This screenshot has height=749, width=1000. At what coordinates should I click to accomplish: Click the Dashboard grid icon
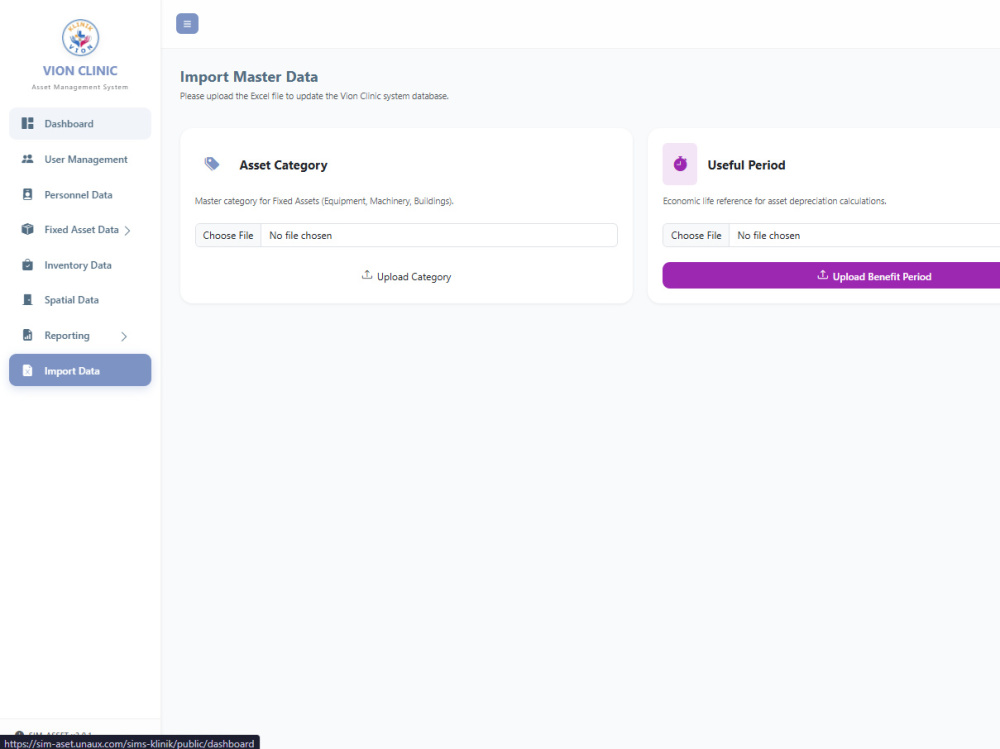[27, 123]
